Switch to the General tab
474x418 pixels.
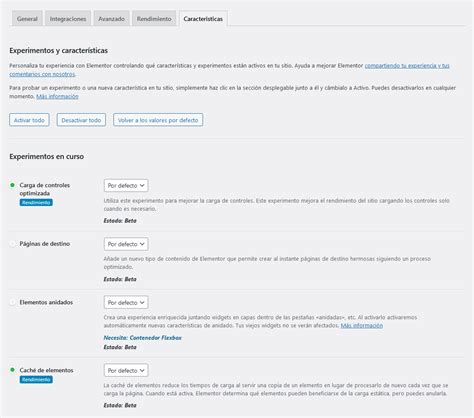point(27,19)
